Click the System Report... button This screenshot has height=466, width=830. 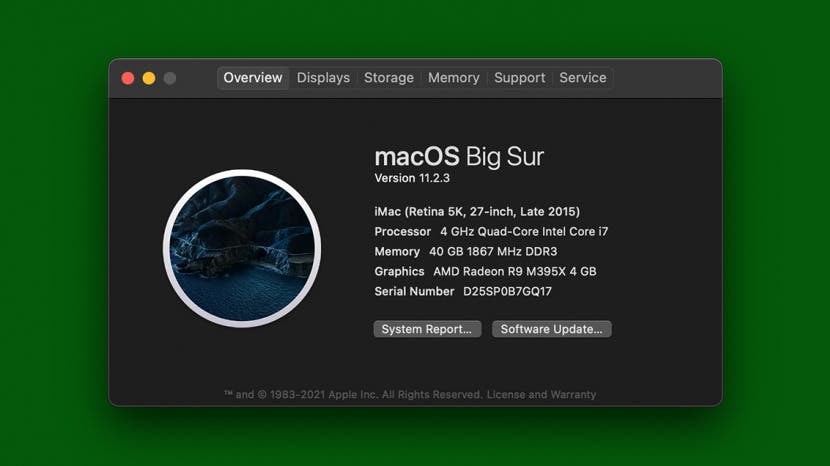[x=427, y=329]
